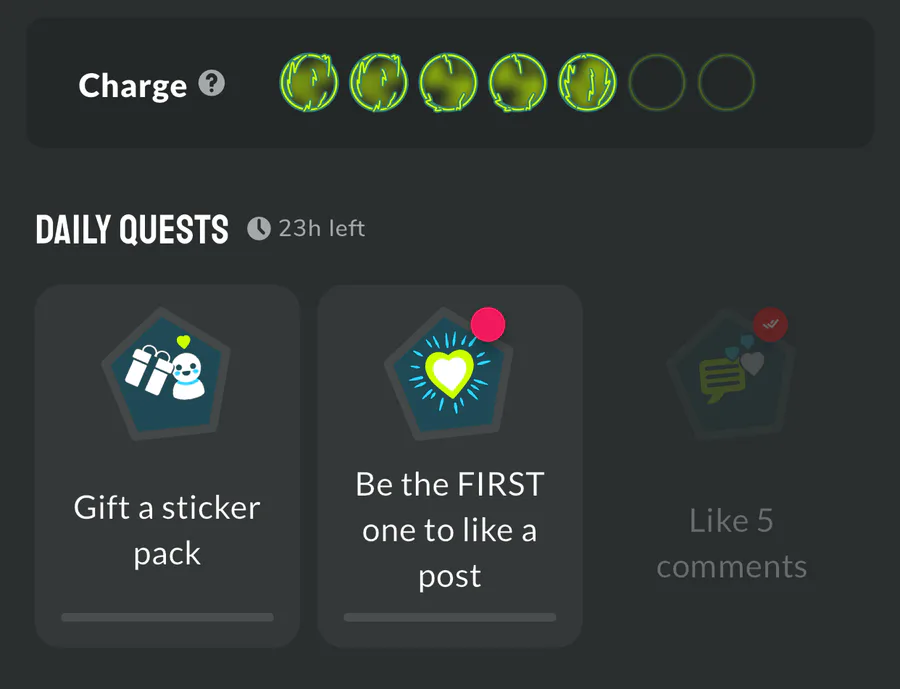Open the "Gift a sticker pack" quest
900x689 pixels.
coord(167,530)
